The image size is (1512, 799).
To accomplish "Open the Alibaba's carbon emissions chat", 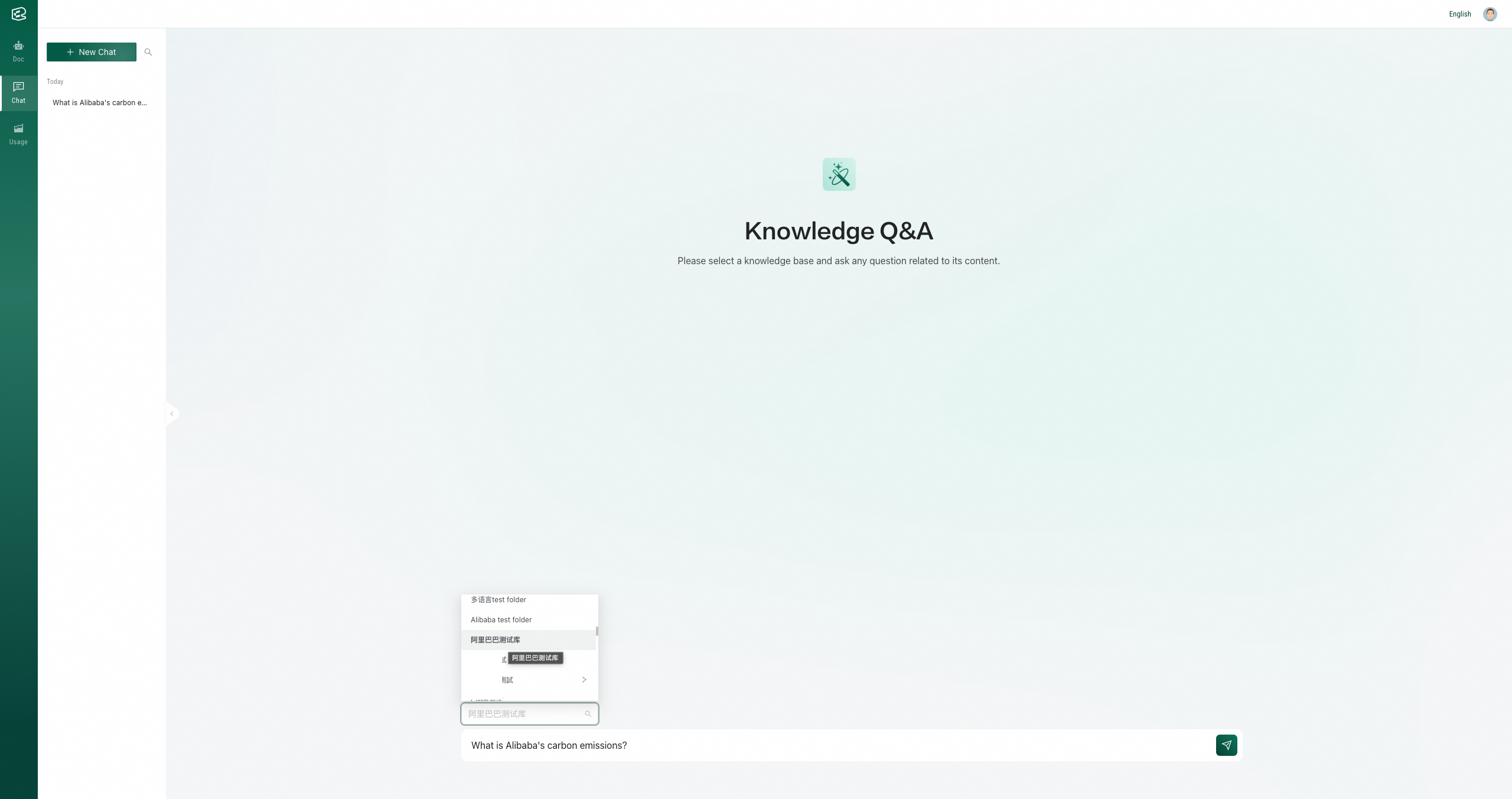I will 99,103.
